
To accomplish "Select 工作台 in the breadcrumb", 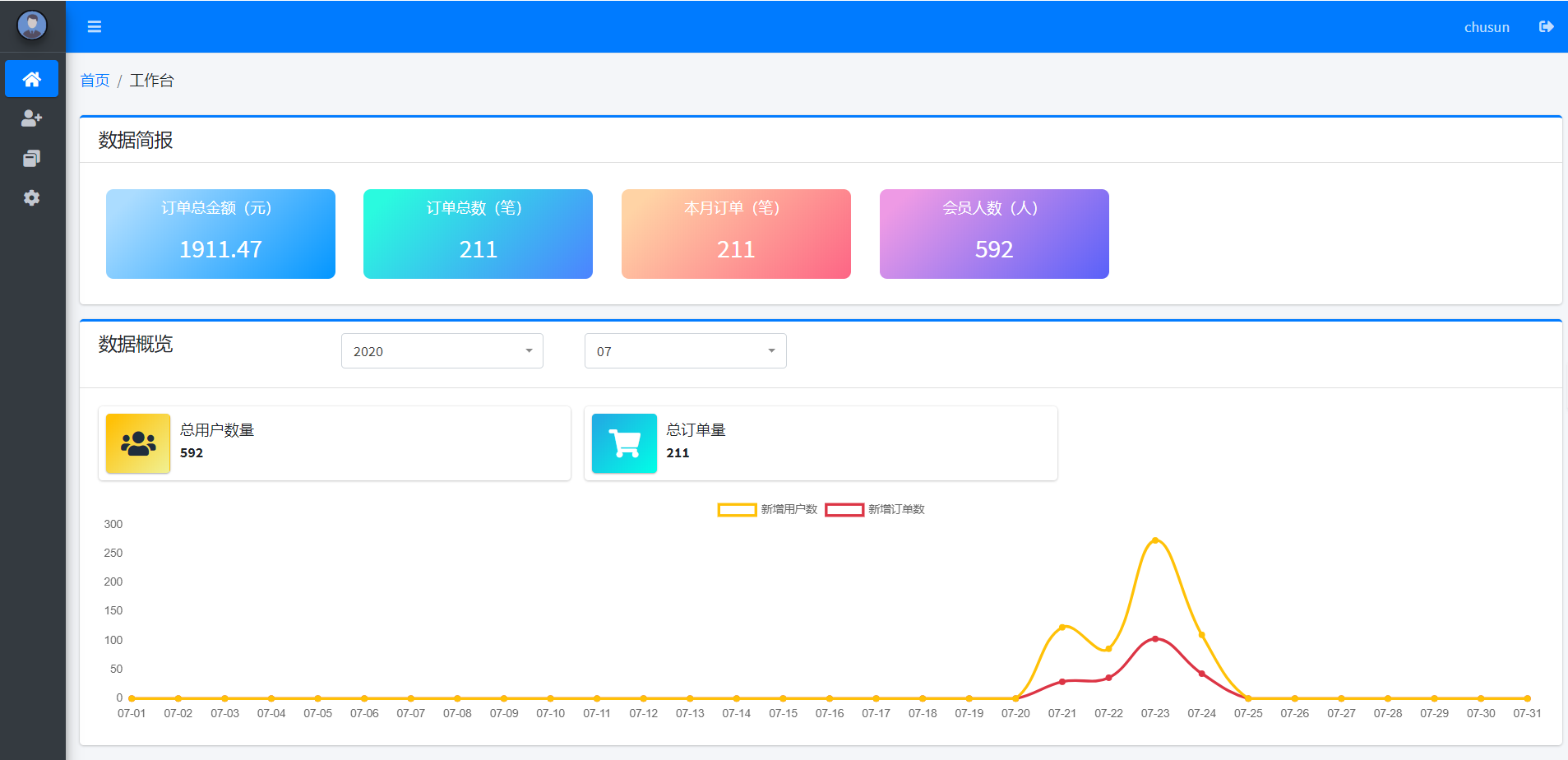I will tap(152, 80).
